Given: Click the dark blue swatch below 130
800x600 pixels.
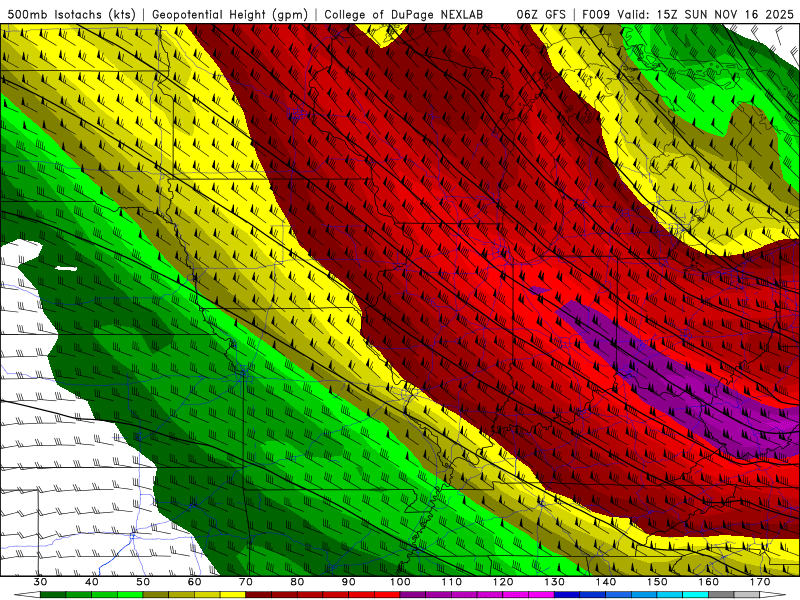Looking at the screenshot, I should point(567,595).
